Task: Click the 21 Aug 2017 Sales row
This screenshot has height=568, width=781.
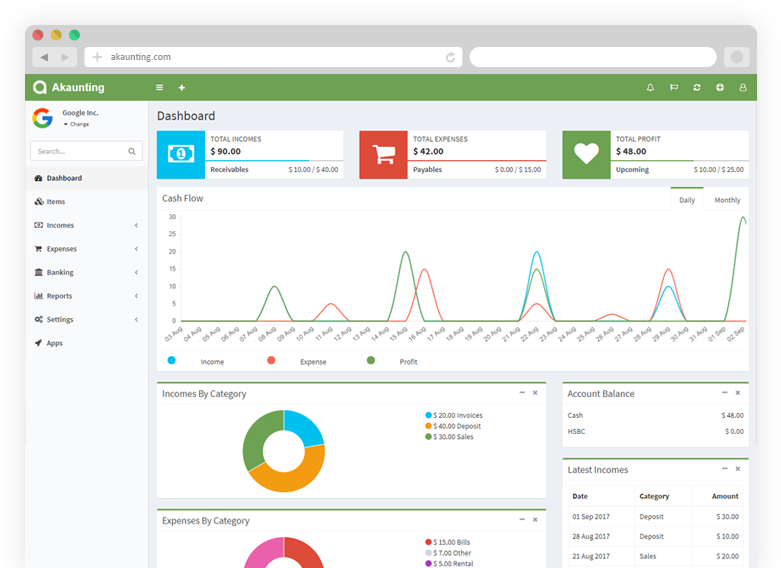Action: [655, 556]
